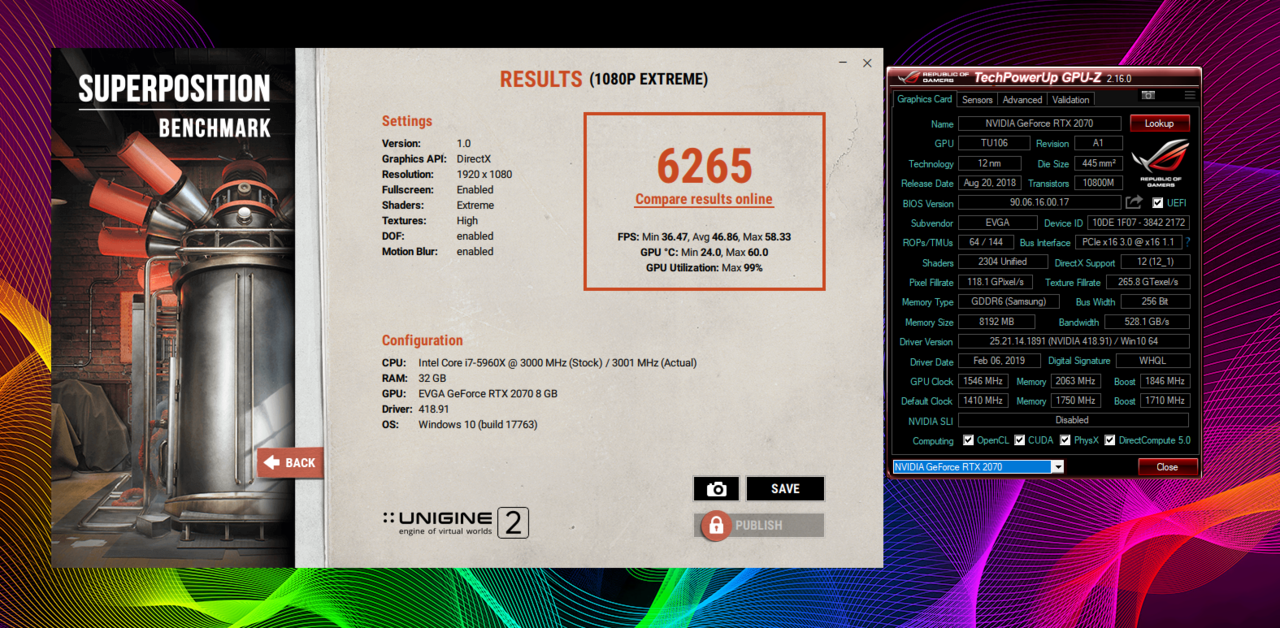Click the Driver value 418.91
Screen dimensions: 1280x628
(434, 410)
